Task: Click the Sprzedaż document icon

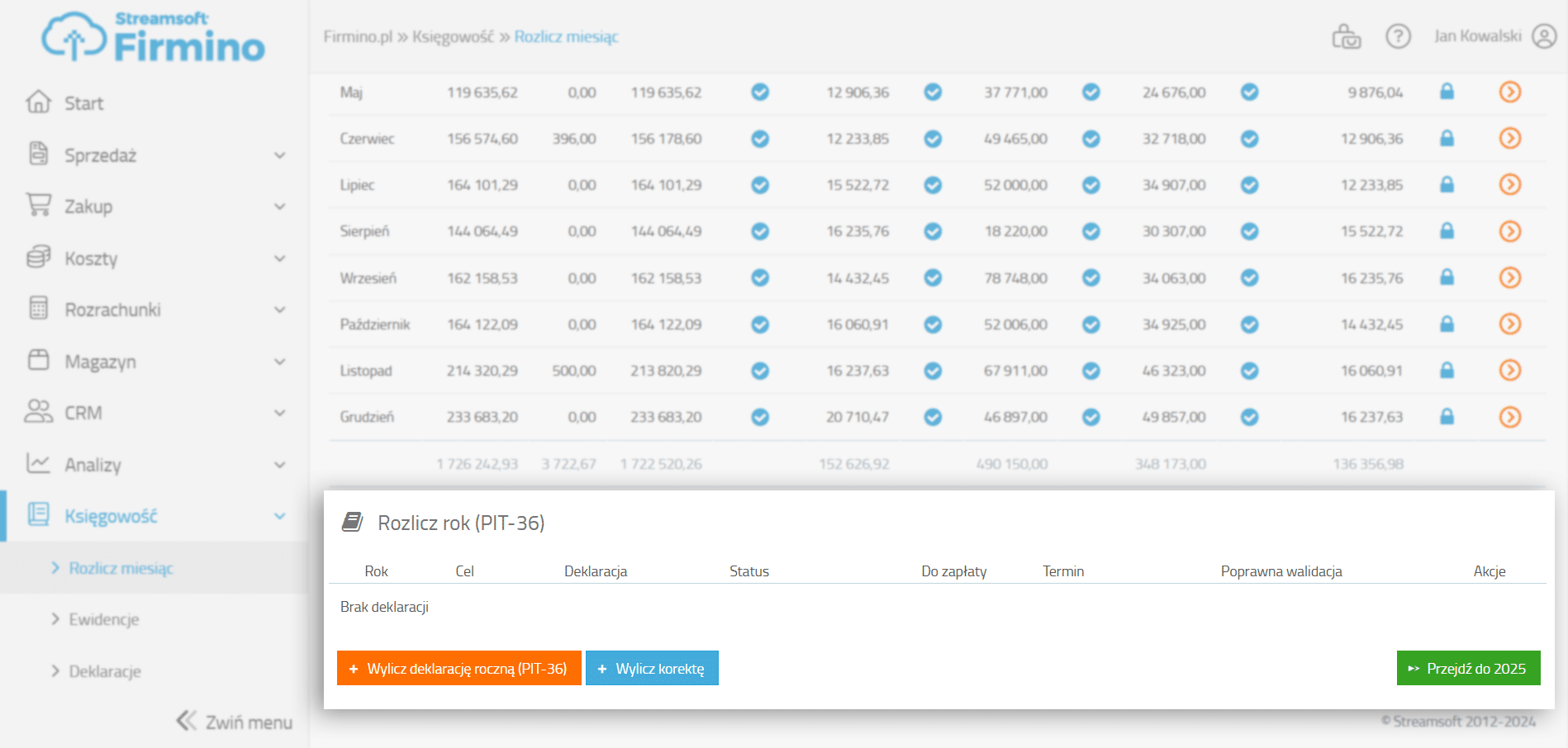Action: coord(38,154)
